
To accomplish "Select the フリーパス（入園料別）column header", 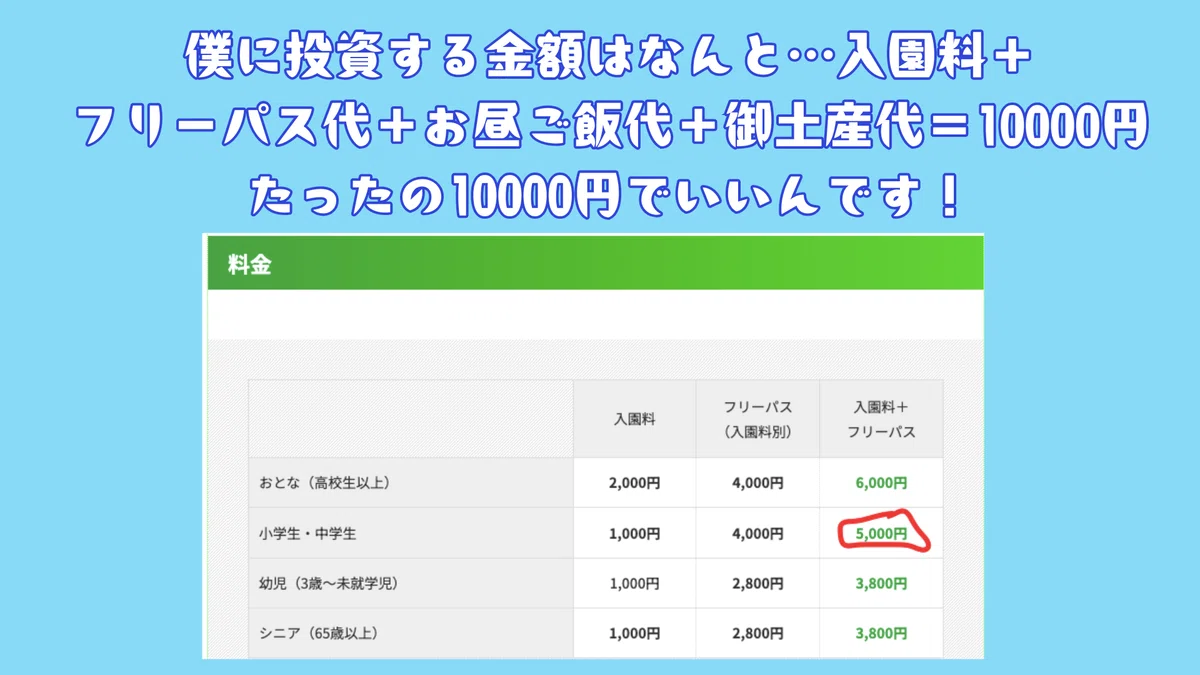I will pos(757,420).
